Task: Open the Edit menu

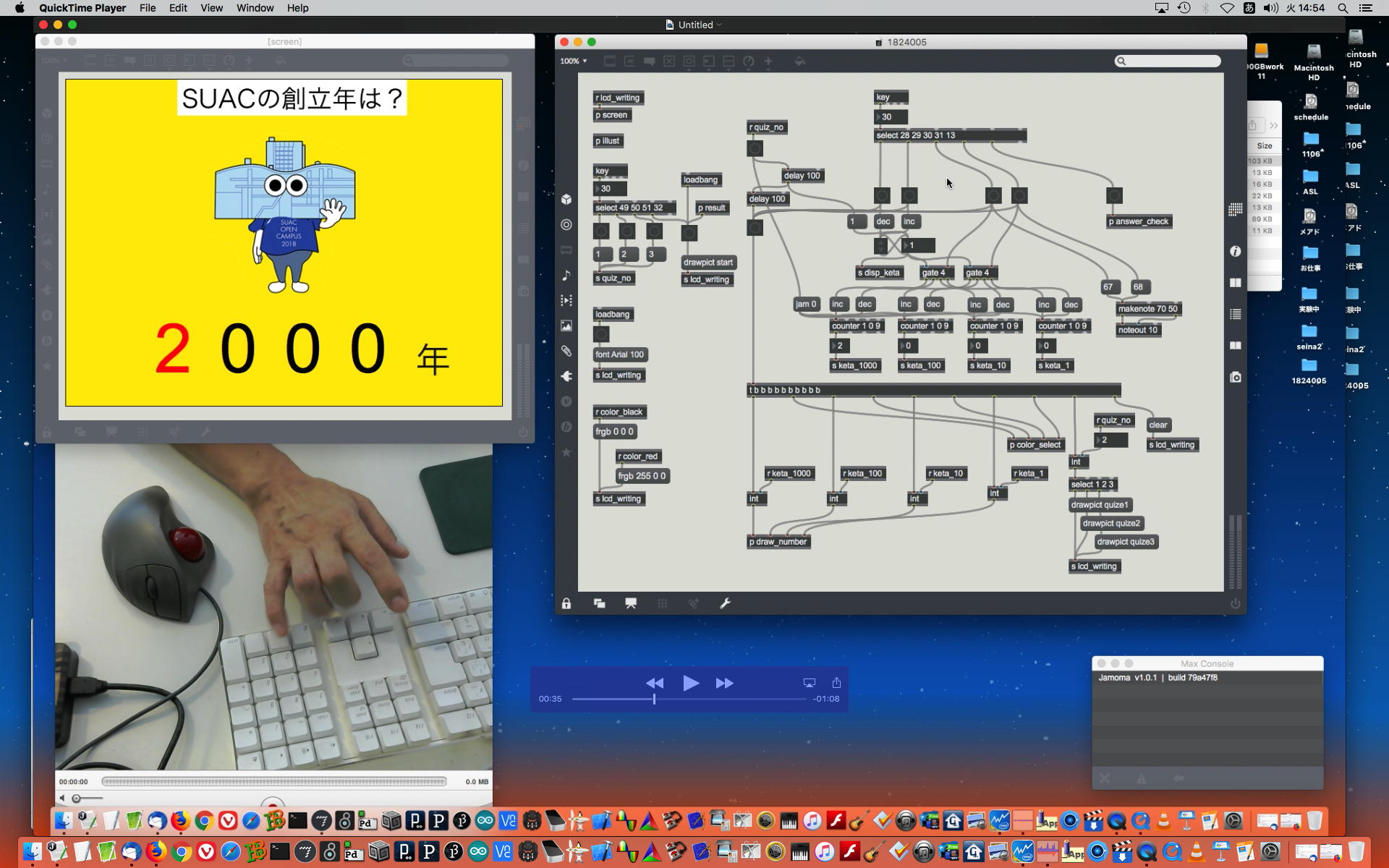Action: (x=178, y=8)
